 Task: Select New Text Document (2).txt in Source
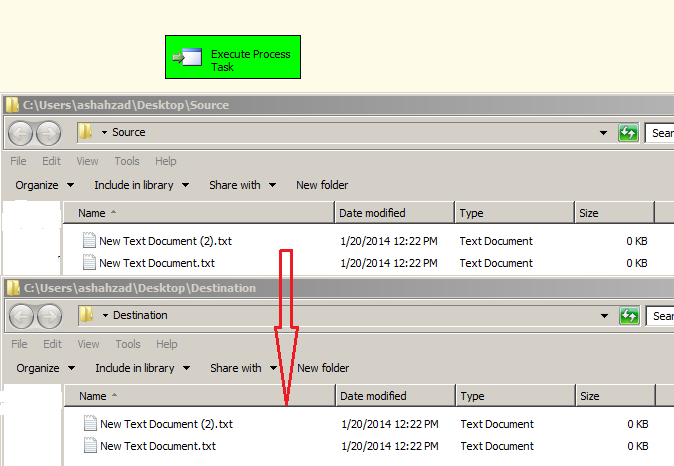tap(165, 241)
